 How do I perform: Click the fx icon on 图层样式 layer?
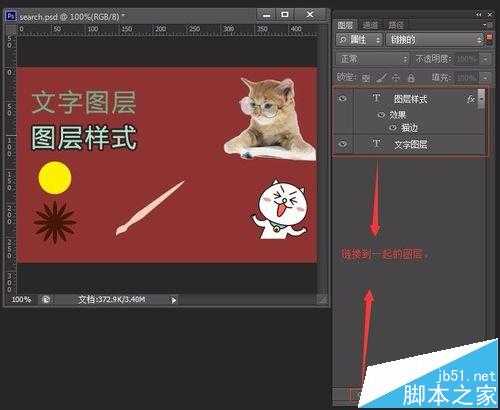[x=471, y=99]
